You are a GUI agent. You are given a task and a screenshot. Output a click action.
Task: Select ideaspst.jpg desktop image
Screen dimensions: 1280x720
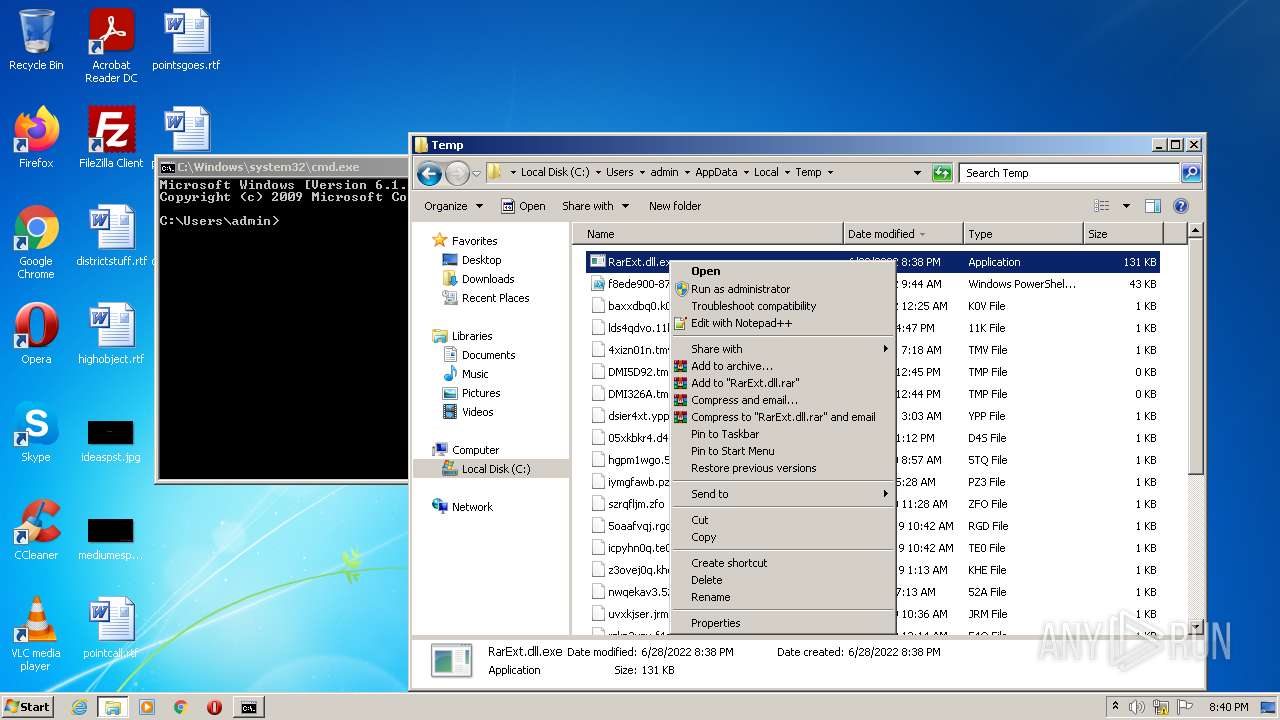click(111, 440)
